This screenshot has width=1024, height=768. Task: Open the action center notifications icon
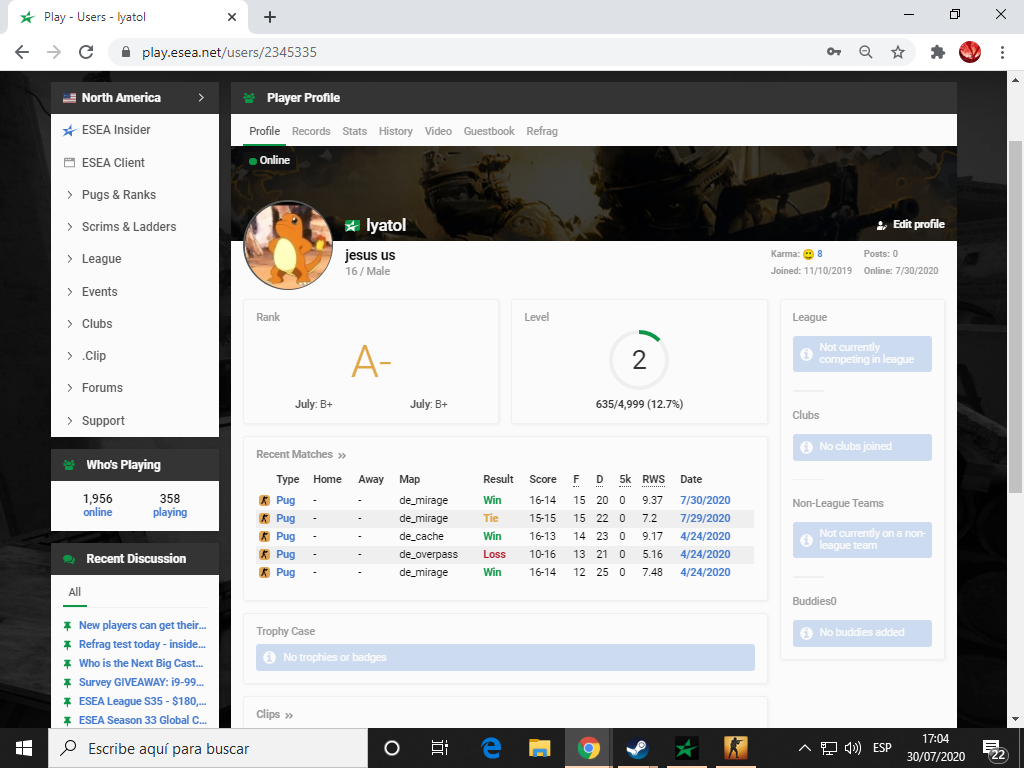(993, 749)
